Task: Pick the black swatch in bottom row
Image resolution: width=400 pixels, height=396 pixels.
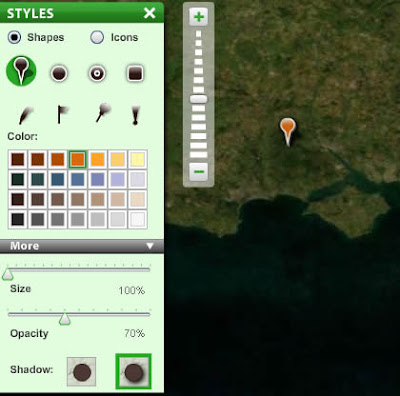Action: point(18,219)
